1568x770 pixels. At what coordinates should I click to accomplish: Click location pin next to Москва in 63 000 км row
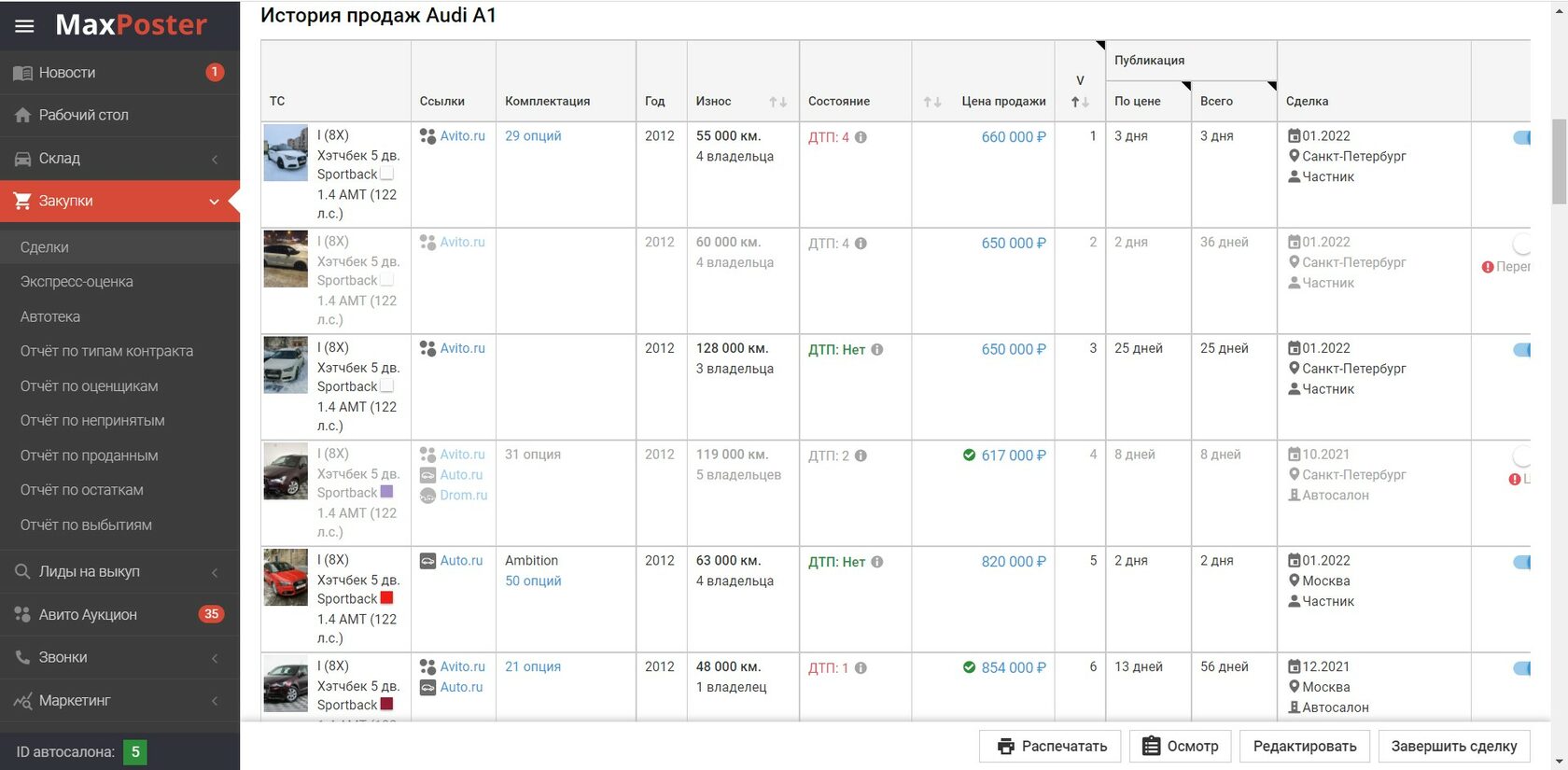click(1294, 581)
